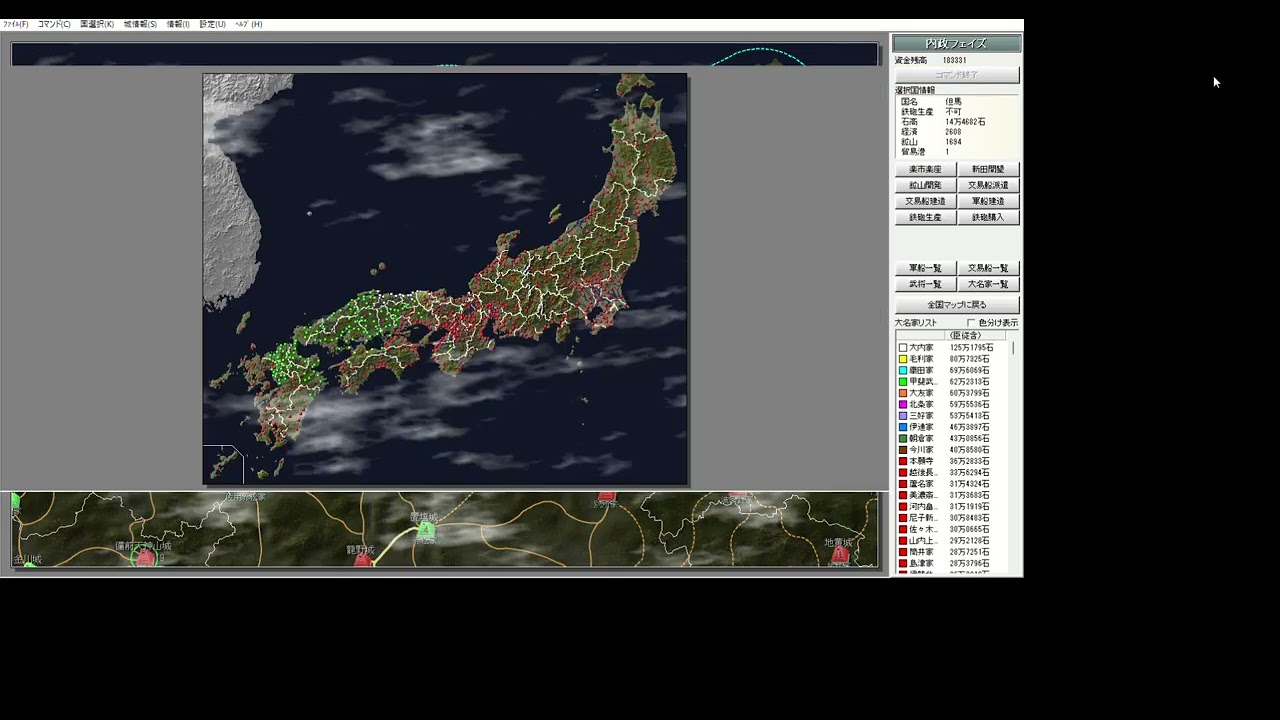Select 筒井家 row in daimyo list

pos(952,552)
